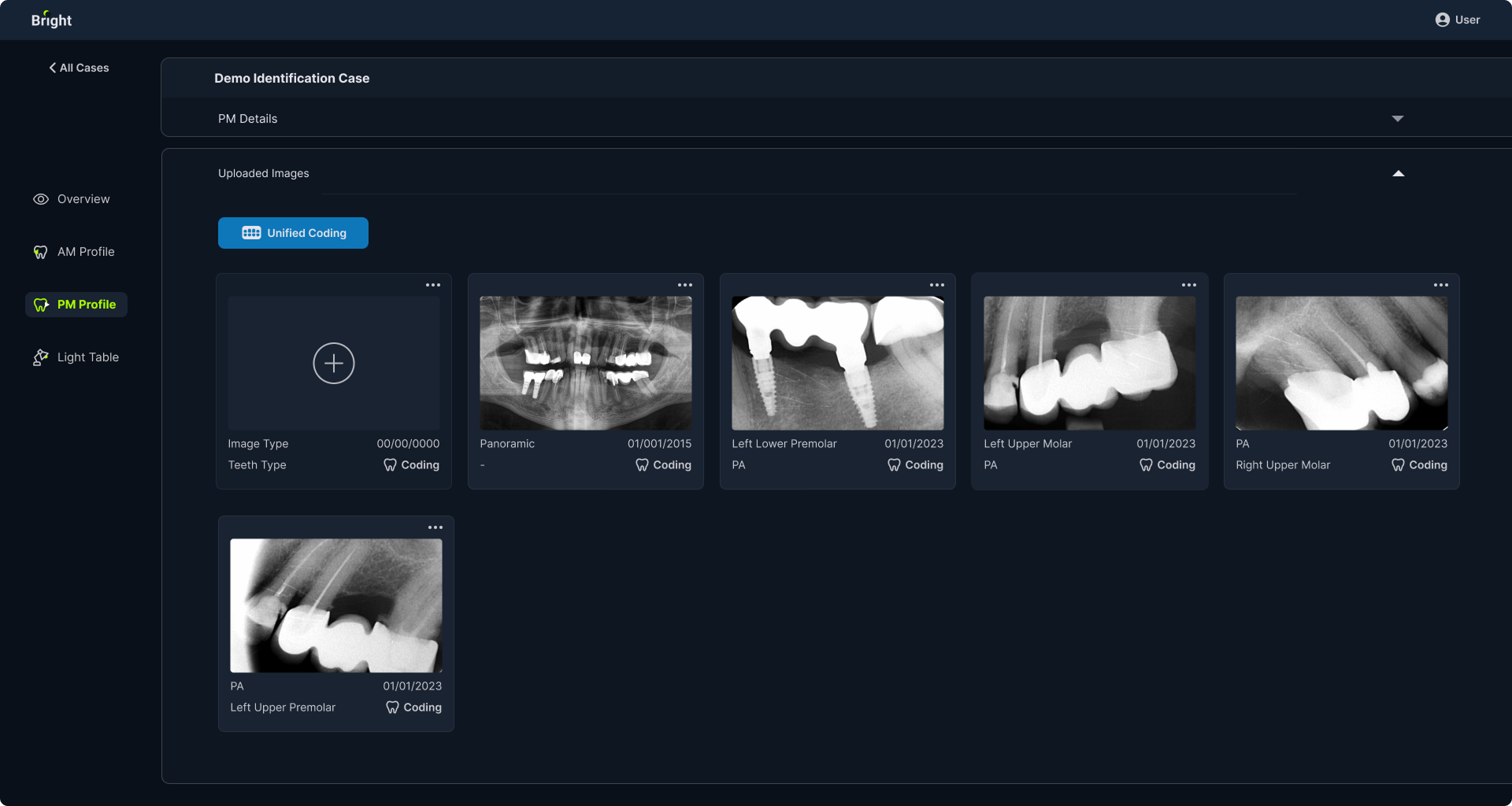Click Coding on the Left Upper Molar card
Image resolution: width=1512 pixels, height=806 pixels.
click(1167, 465)
